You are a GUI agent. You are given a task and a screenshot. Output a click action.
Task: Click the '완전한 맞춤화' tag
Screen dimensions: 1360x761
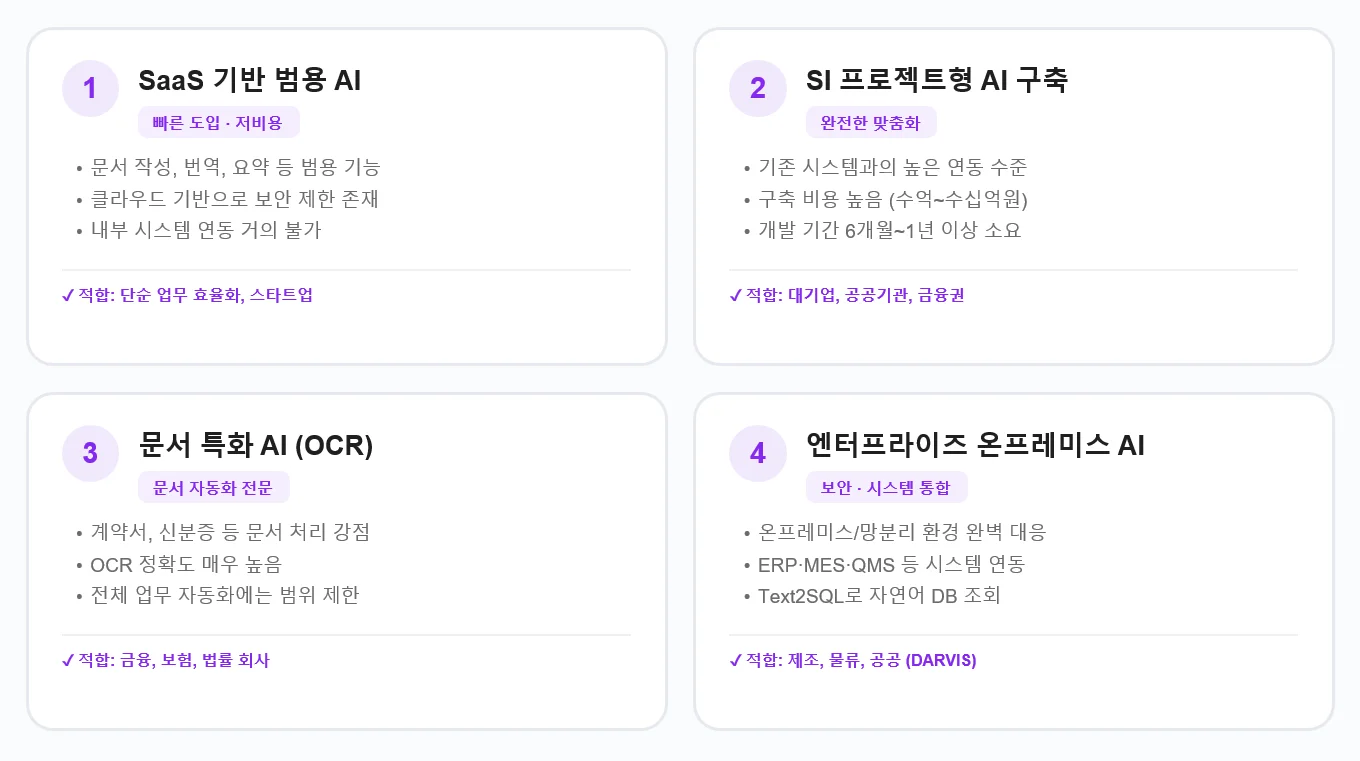[870, 123]
